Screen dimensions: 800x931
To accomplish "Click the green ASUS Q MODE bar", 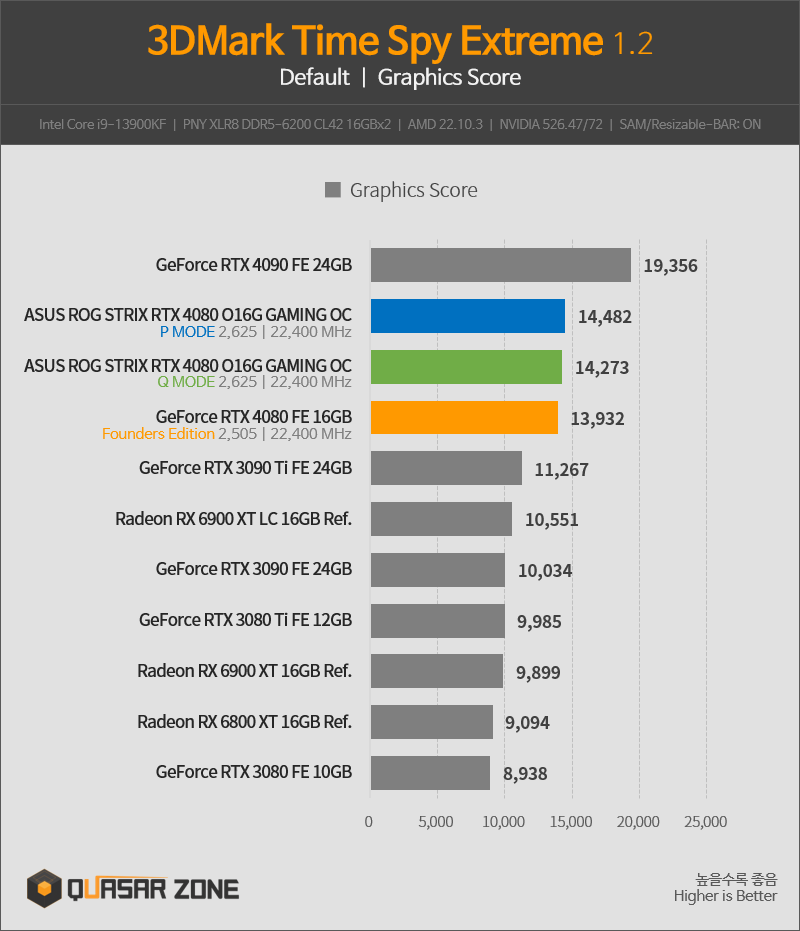I will 466,367.
